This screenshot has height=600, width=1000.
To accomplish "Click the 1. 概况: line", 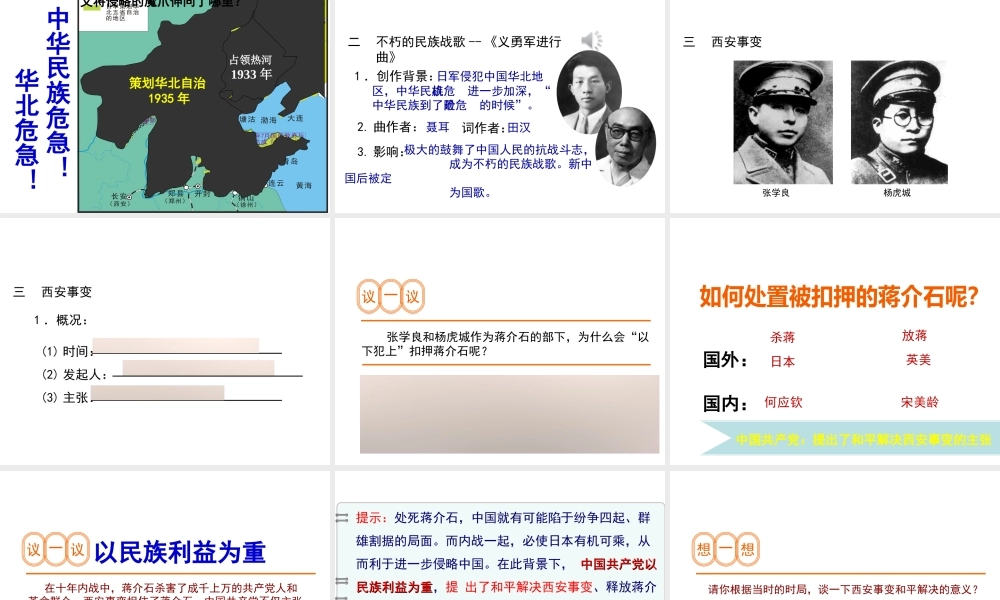I will [x=61, y=320].
